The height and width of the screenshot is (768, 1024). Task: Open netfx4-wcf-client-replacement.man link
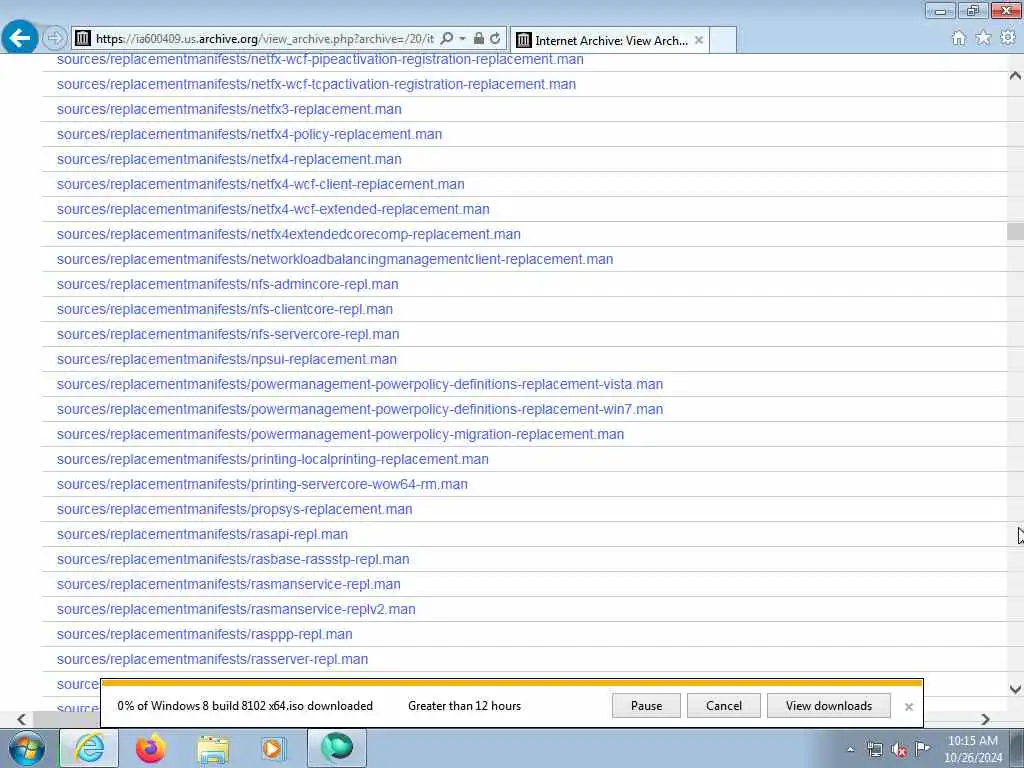pos(261,184)
